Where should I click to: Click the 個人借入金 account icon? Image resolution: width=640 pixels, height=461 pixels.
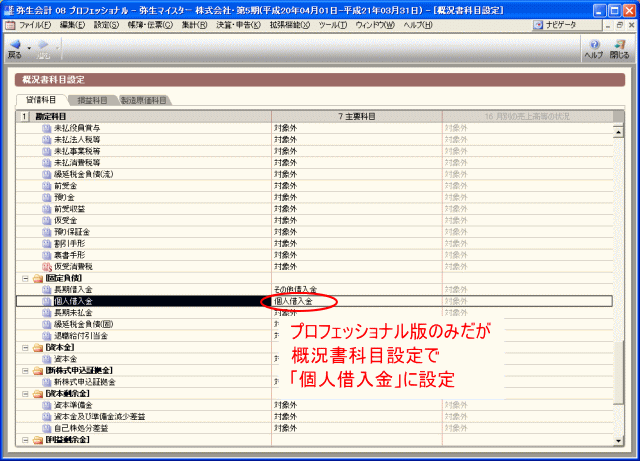point(47,301)
